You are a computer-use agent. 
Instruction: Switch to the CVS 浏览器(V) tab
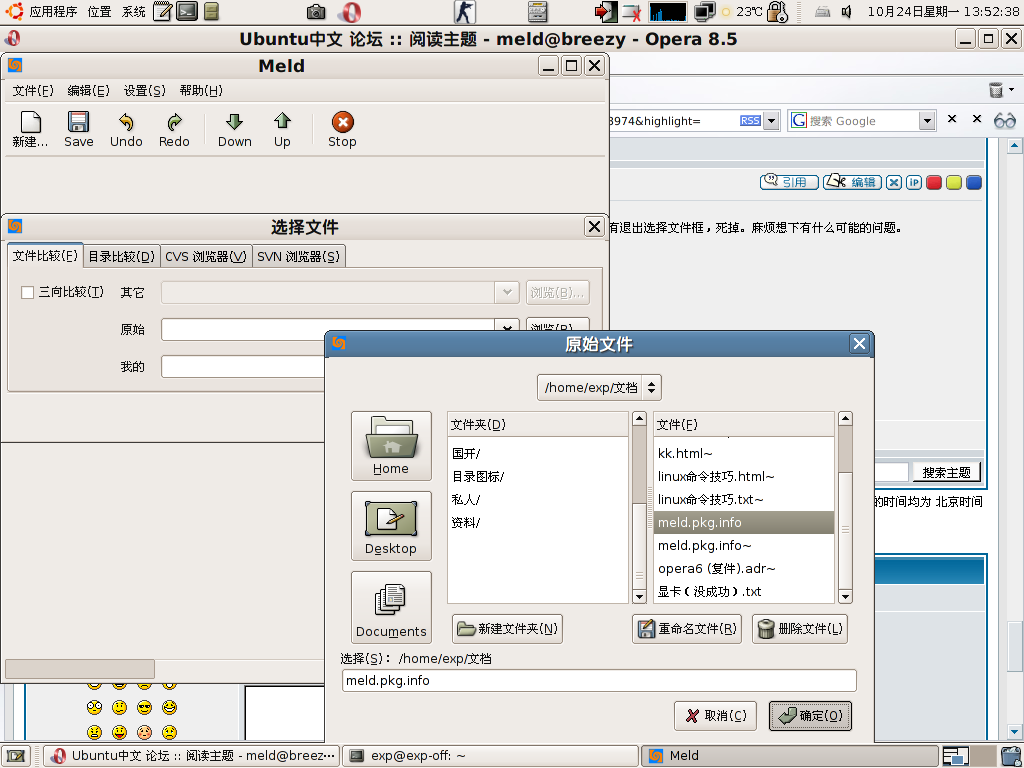[206, 257]
